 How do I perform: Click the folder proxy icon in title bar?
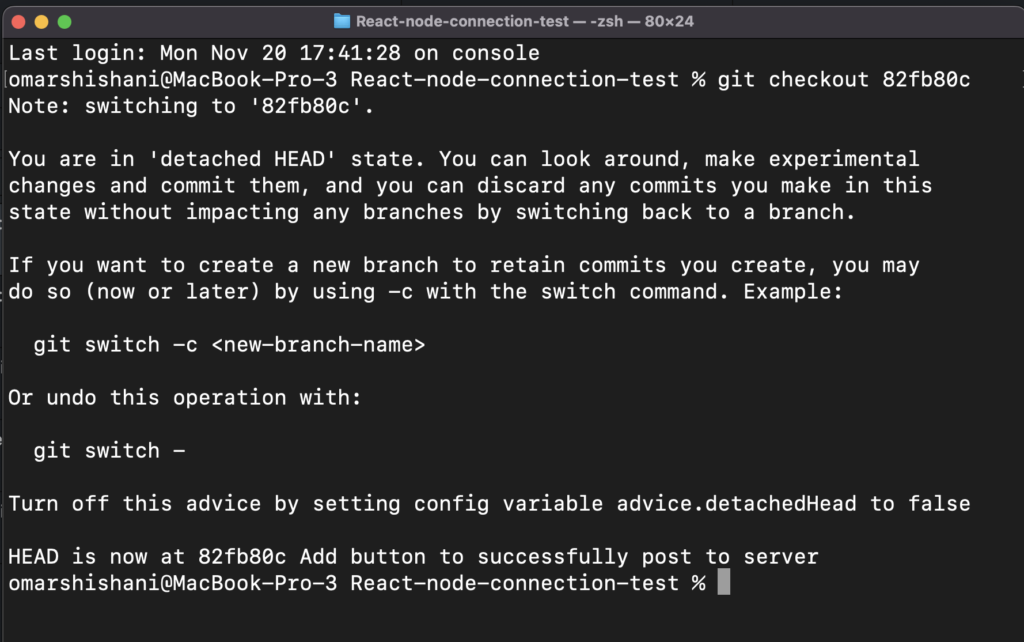342,21
